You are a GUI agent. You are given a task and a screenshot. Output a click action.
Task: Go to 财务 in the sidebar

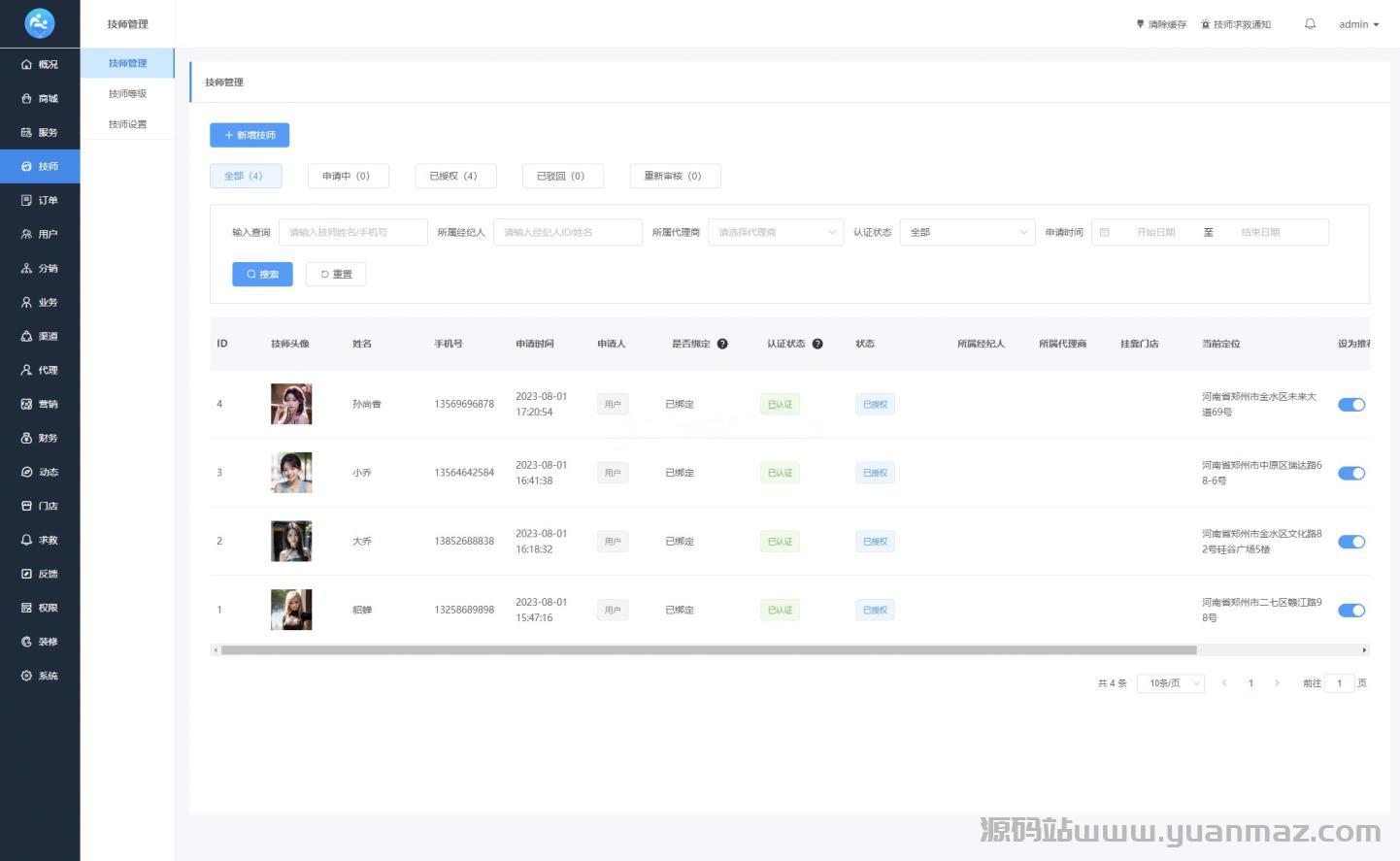[x=40, y=438]
